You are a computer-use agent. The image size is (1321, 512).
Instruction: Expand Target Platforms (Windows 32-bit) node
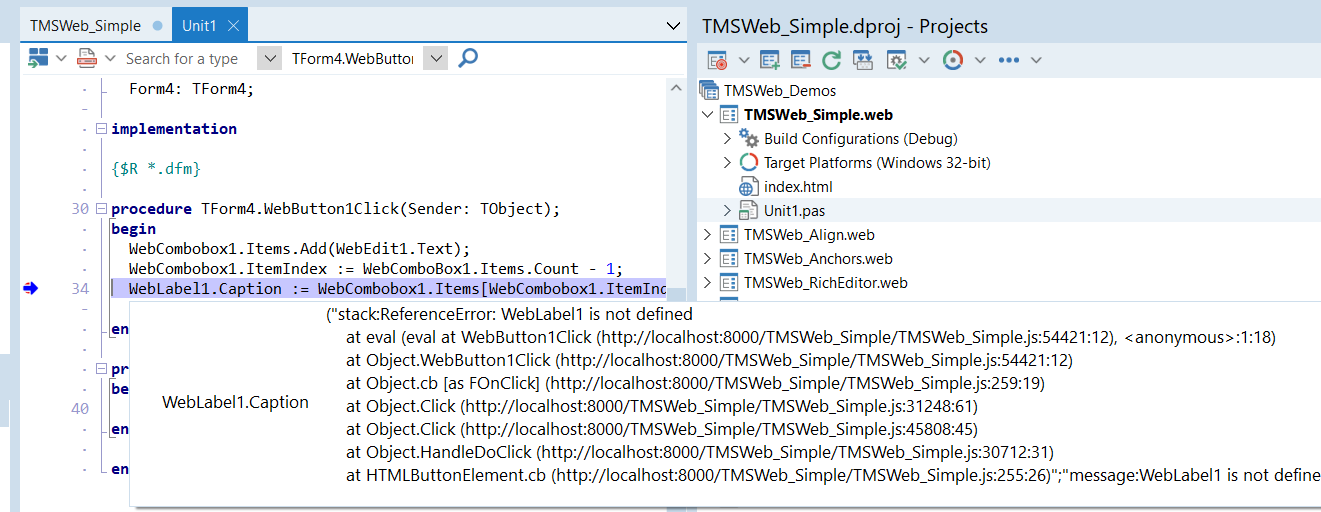tap(728, 162)
